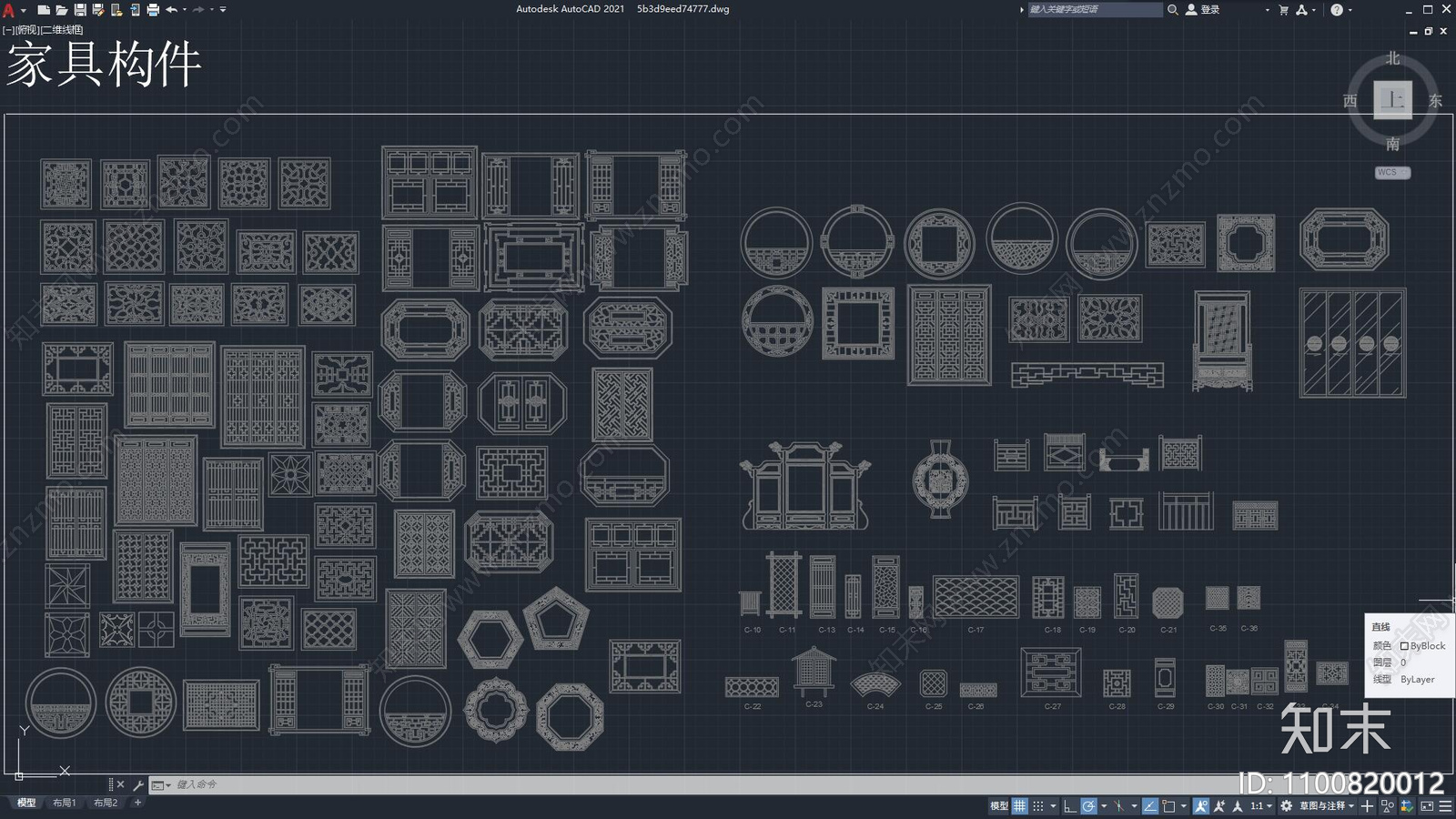
Task: Open the 草图与注释 workspace dropdown
Action: coord(1328,806)
